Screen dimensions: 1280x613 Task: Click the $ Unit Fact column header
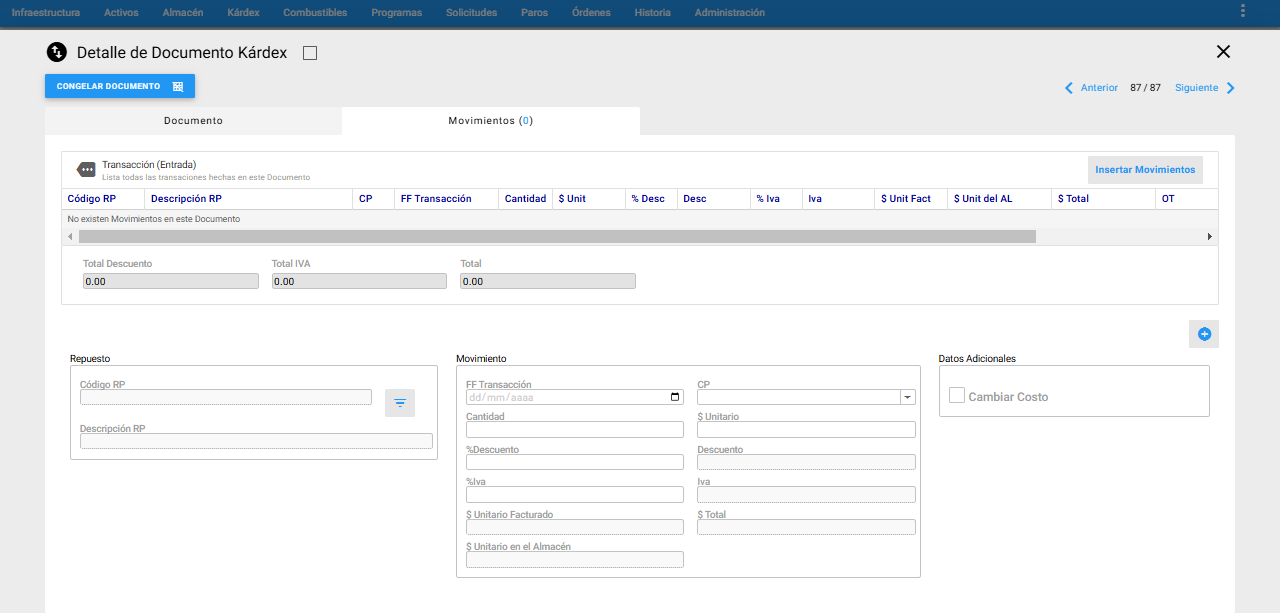point(911,199)
